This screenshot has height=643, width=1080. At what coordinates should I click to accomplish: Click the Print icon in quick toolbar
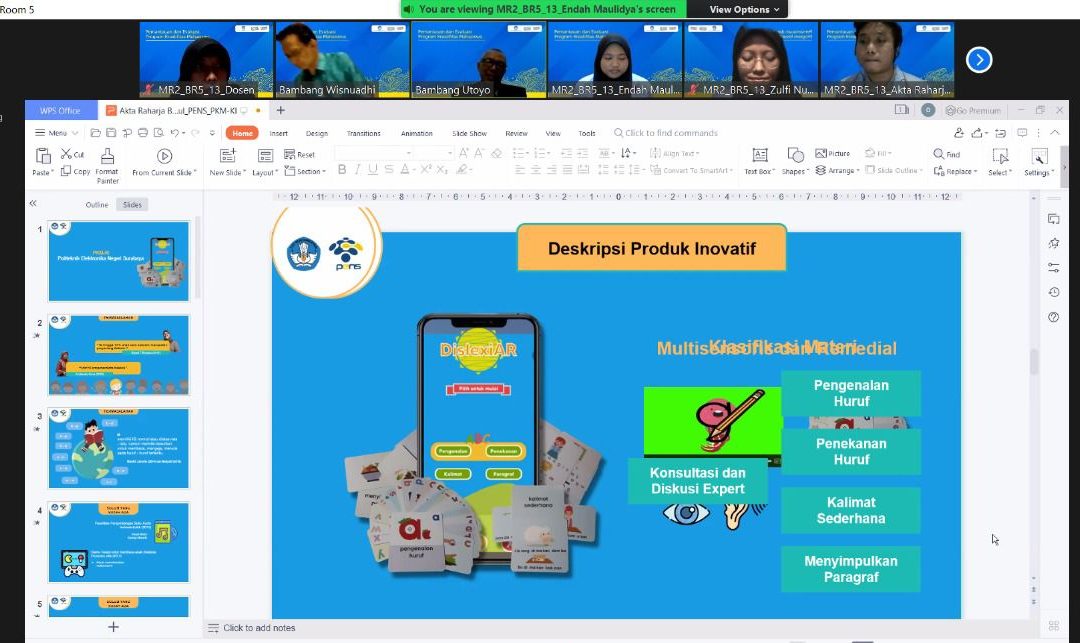click(x=143, y=133)
